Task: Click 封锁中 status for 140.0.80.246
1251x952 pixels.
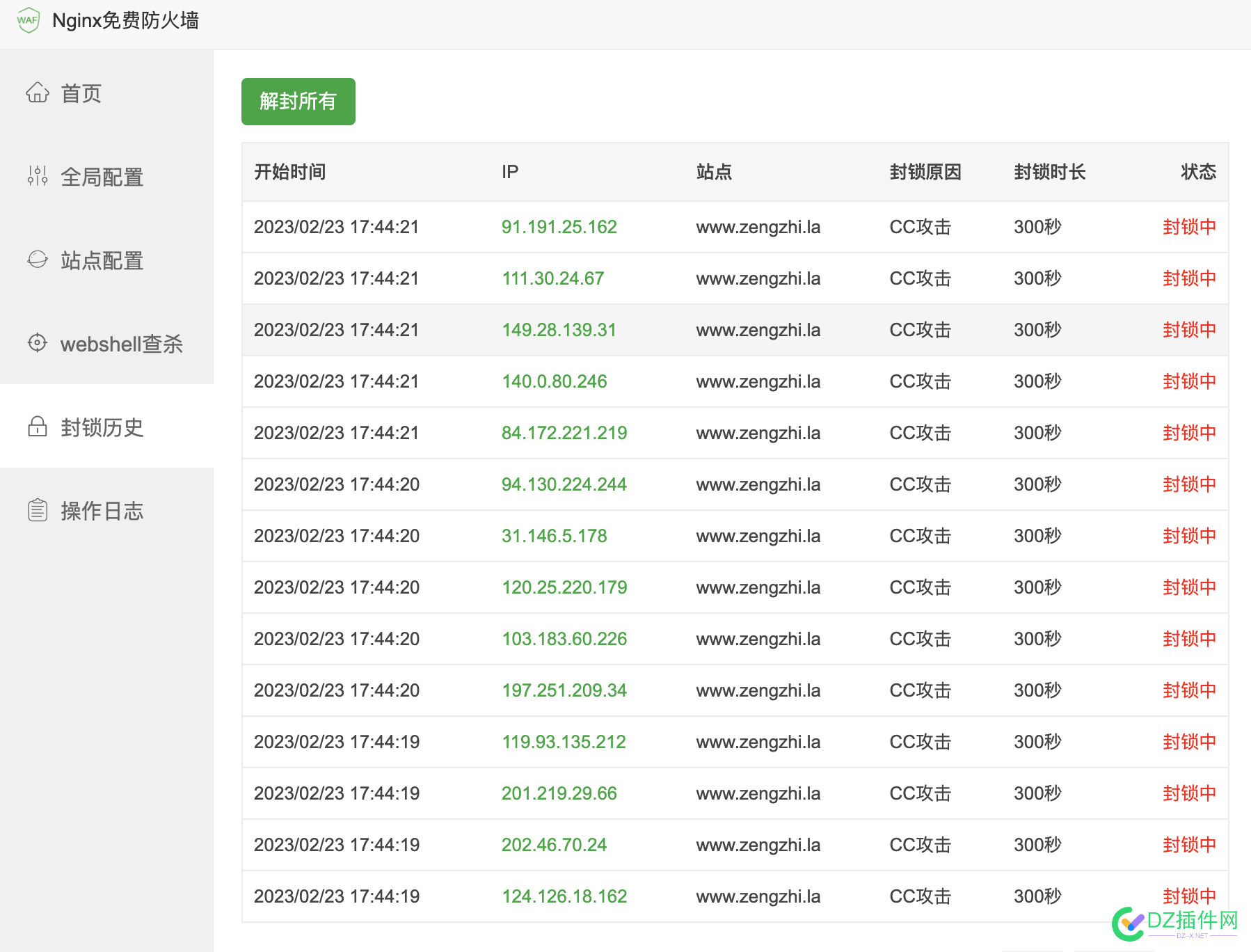Action: (x=1190, y=381)
